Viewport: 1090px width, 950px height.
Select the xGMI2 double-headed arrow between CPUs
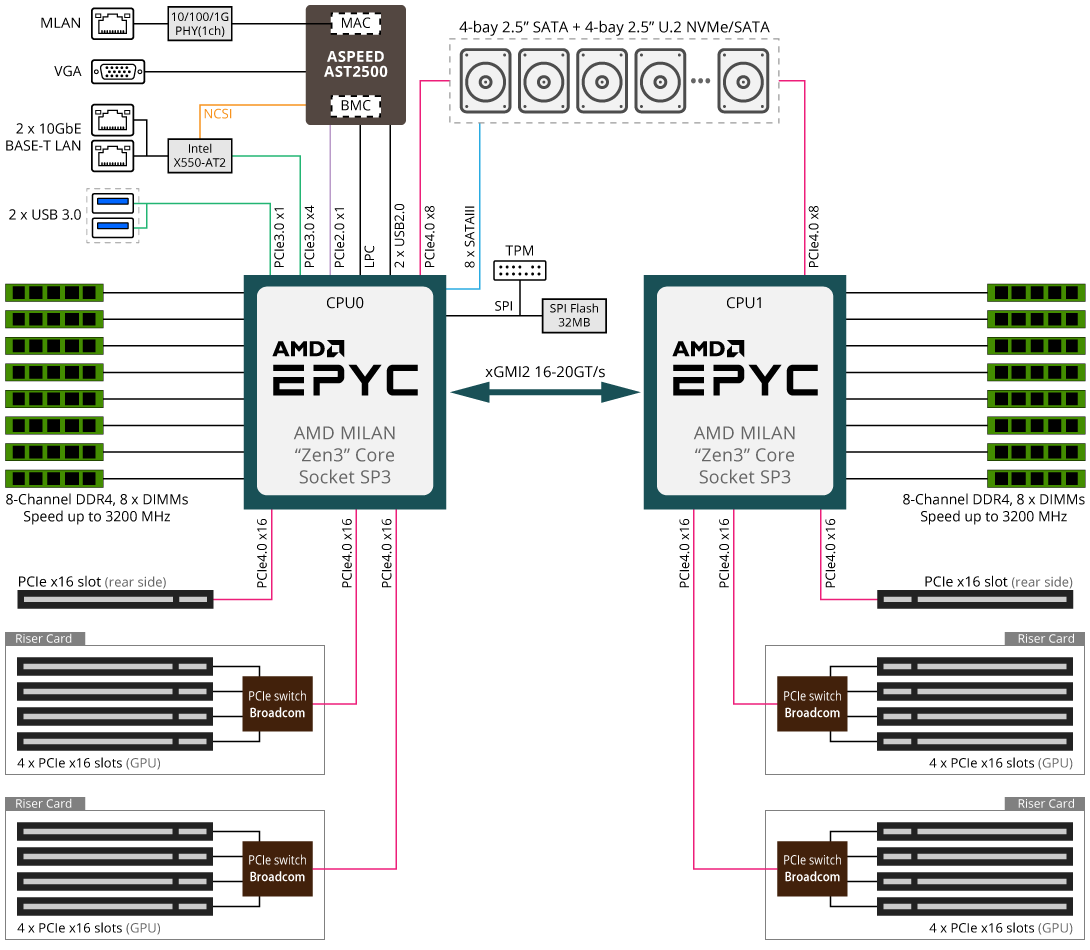pyautogui.click(x=545, y=393)
